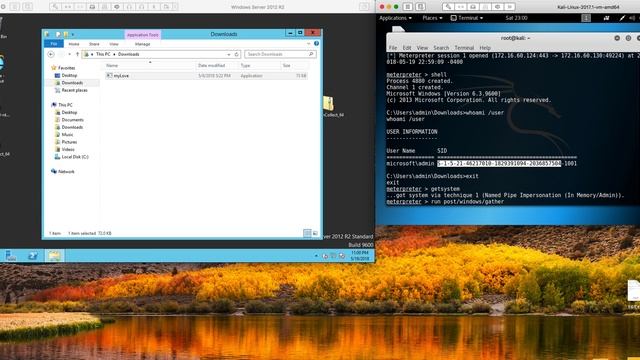Select Network in navigation pane
640x360 pixels.
click(x=66, y=171)
